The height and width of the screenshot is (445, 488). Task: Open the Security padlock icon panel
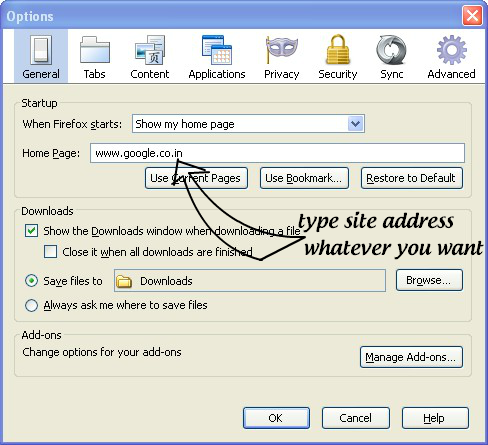[338, 56]
